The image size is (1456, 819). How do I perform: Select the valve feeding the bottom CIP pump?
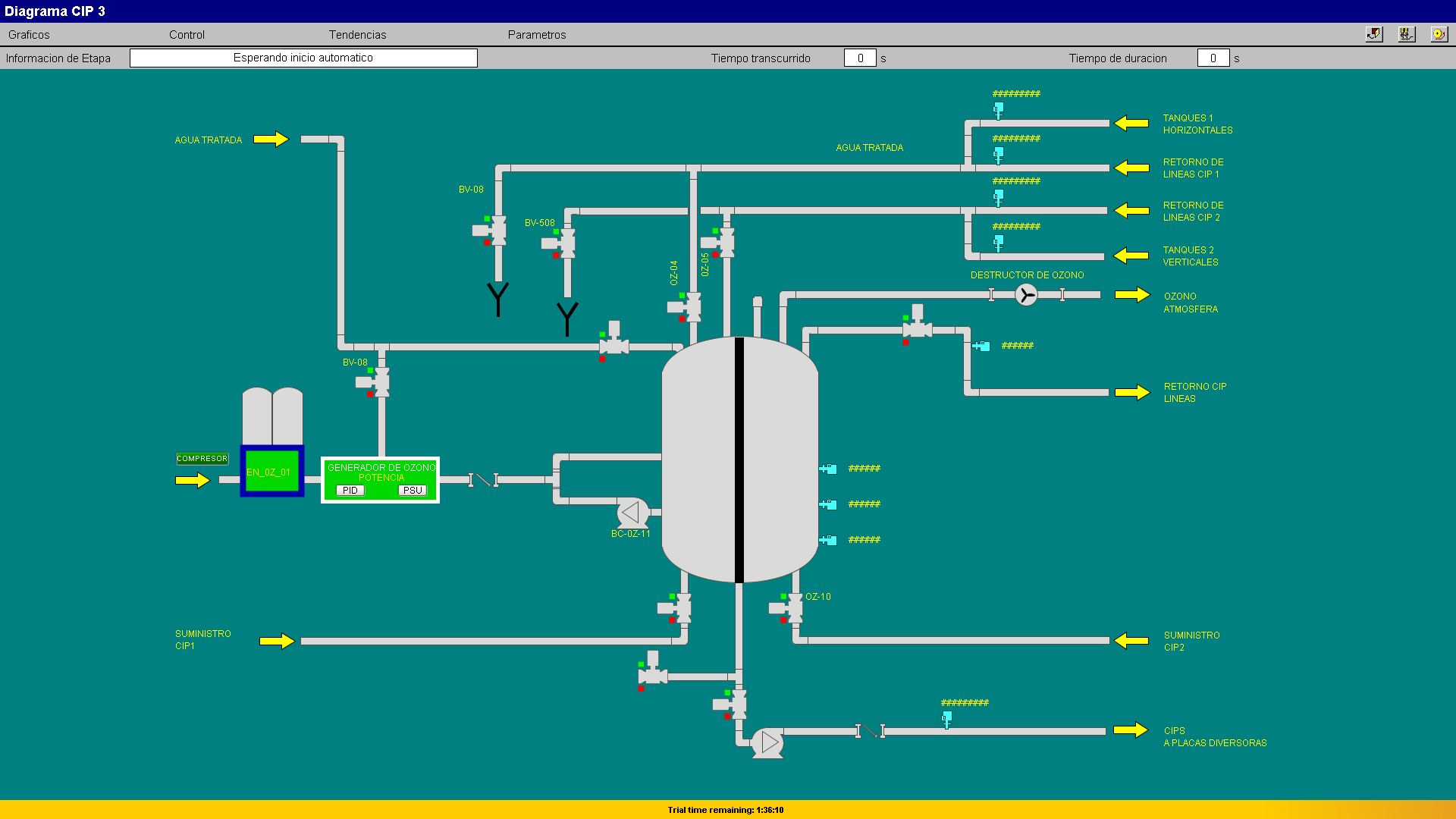[x=731, y=704]
